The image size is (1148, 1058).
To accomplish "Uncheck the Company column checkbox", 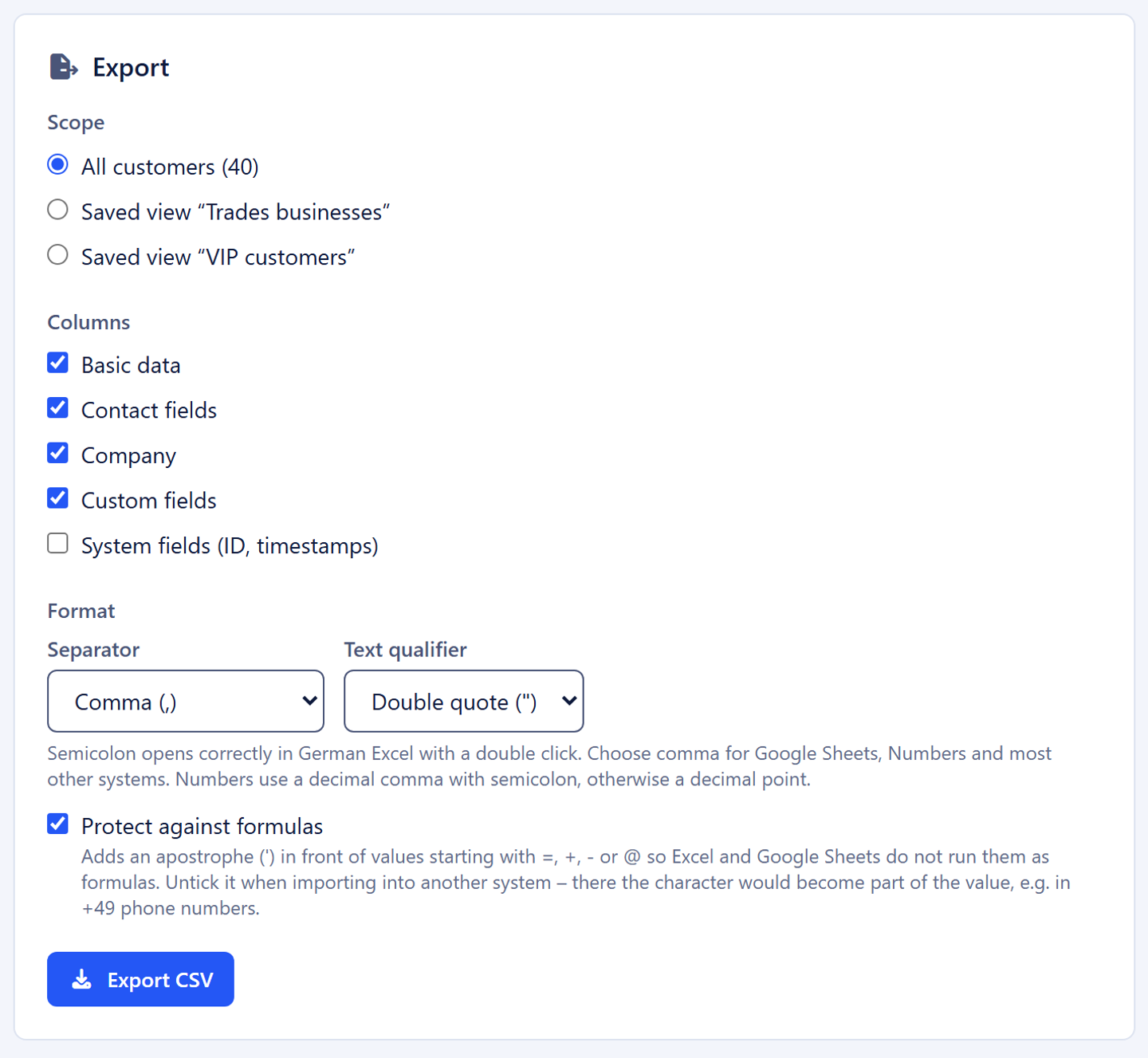I will pos(57,454).
